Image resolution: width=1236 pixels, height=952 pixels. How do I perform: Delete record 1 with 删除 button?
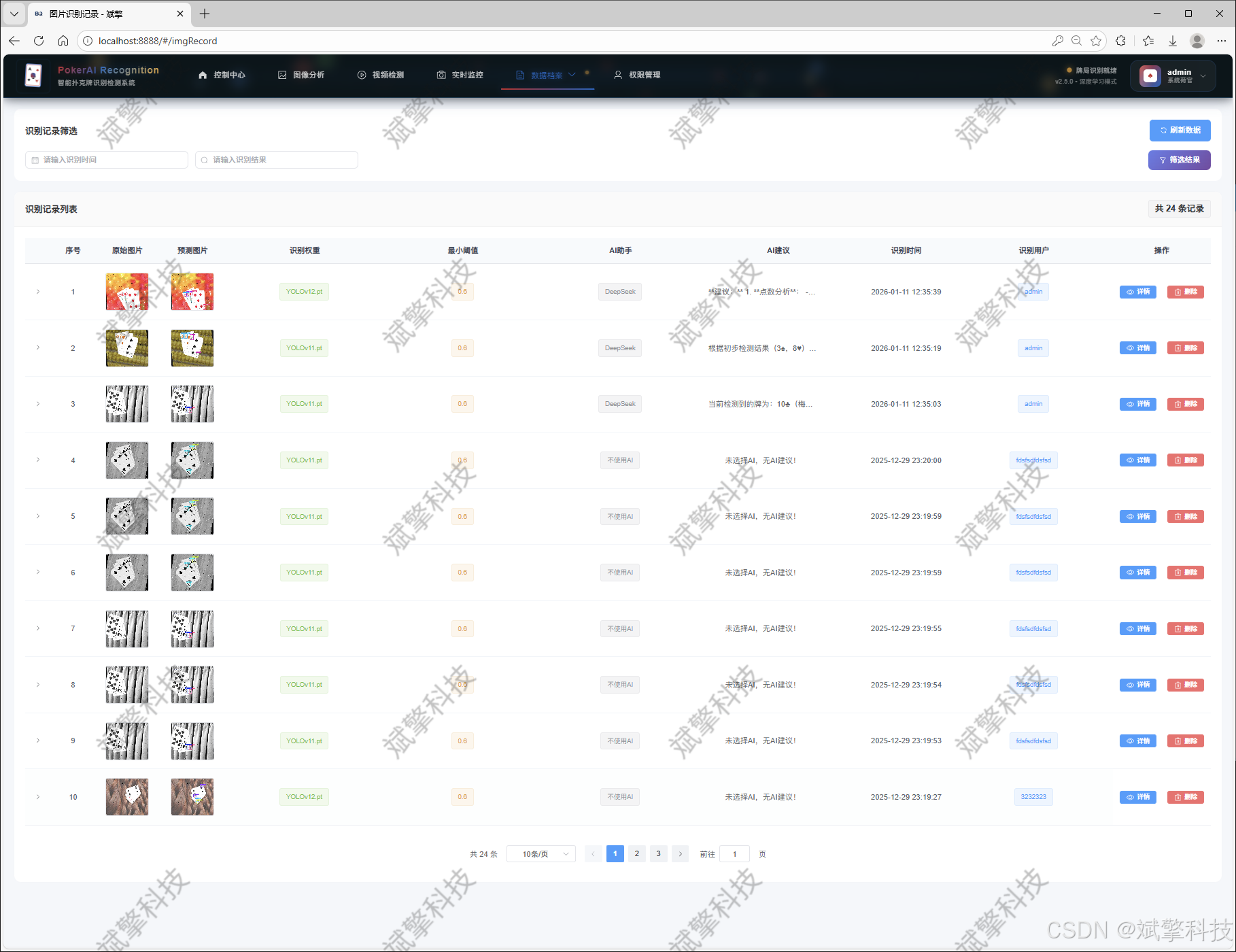point(1185,292)
